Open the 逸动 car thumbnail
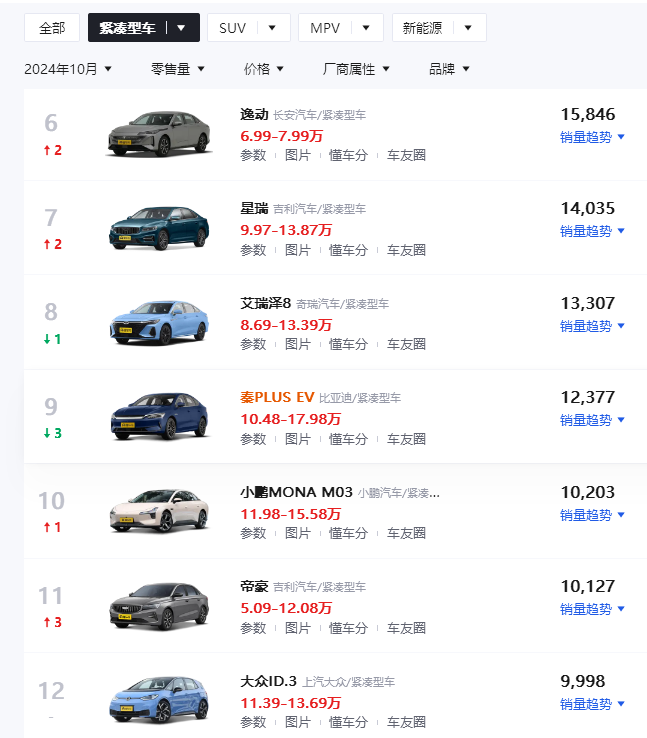The height and width of the screenshot is (738, 647). pos(159,134)
